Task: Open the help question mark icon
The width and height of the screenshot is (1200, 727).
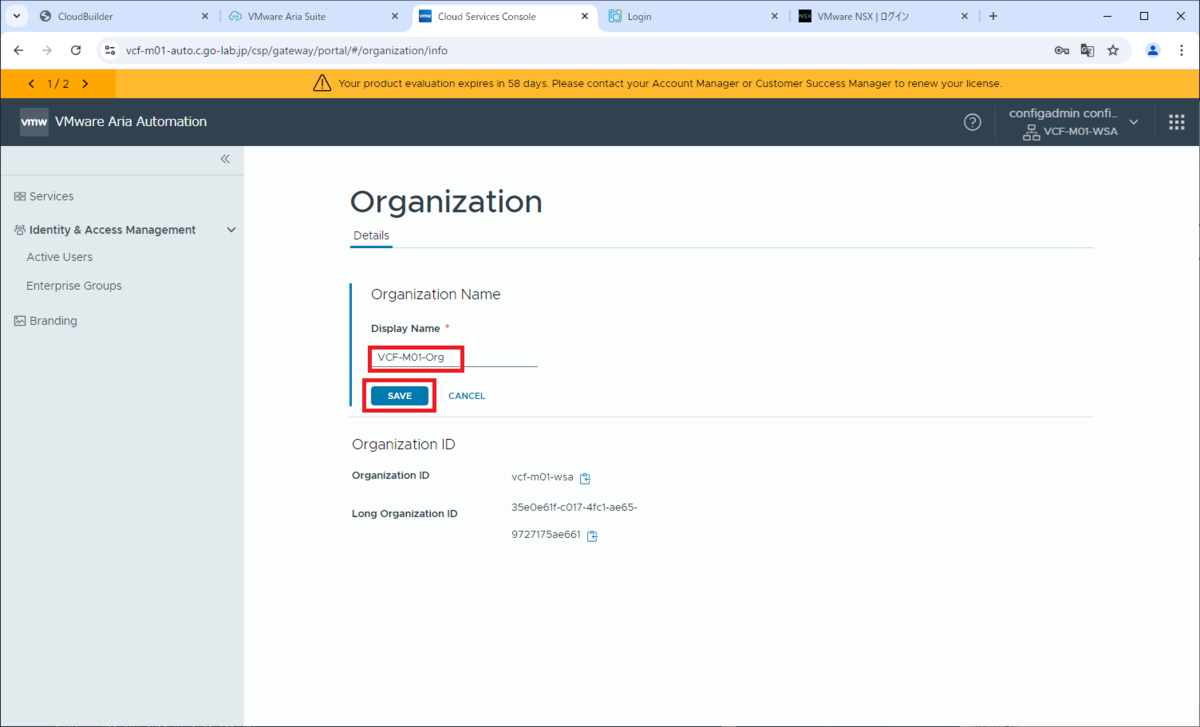Action: point(972,122)
